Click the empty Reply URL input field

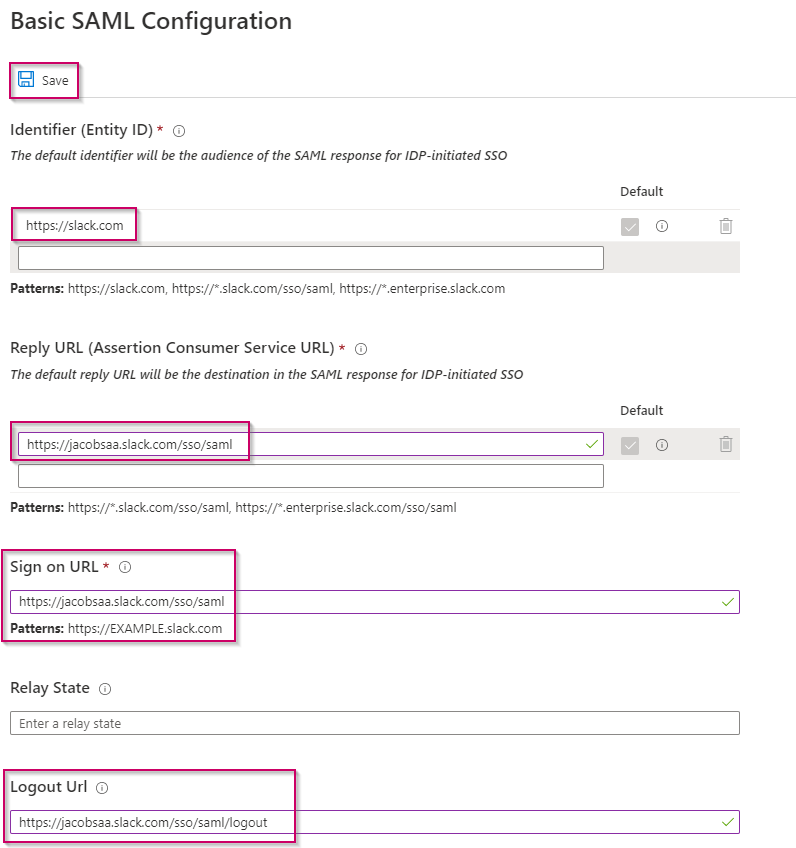pyautogui.click(x=310, y=476)
